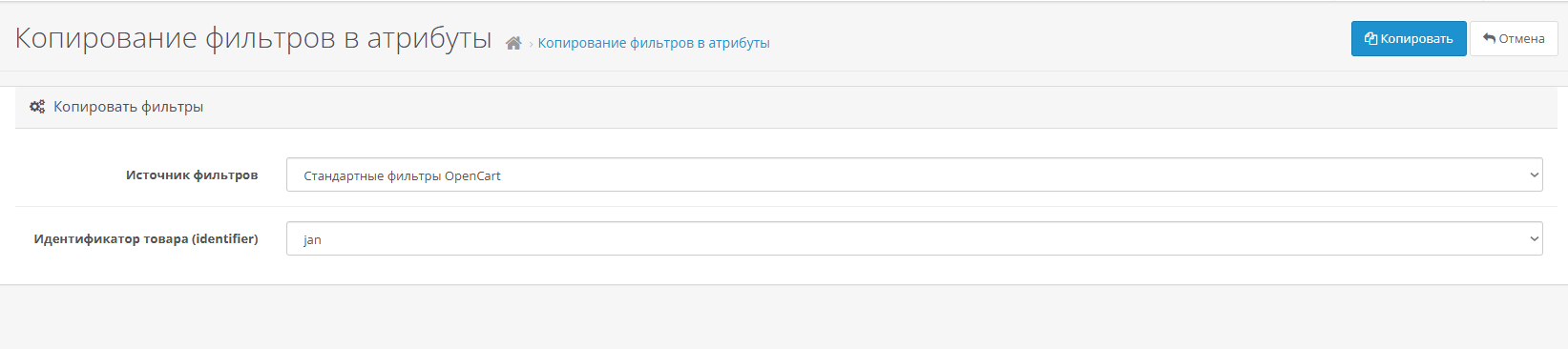Expand arrow of Стандартные фильтры OpenCart select

(1535, 174)
